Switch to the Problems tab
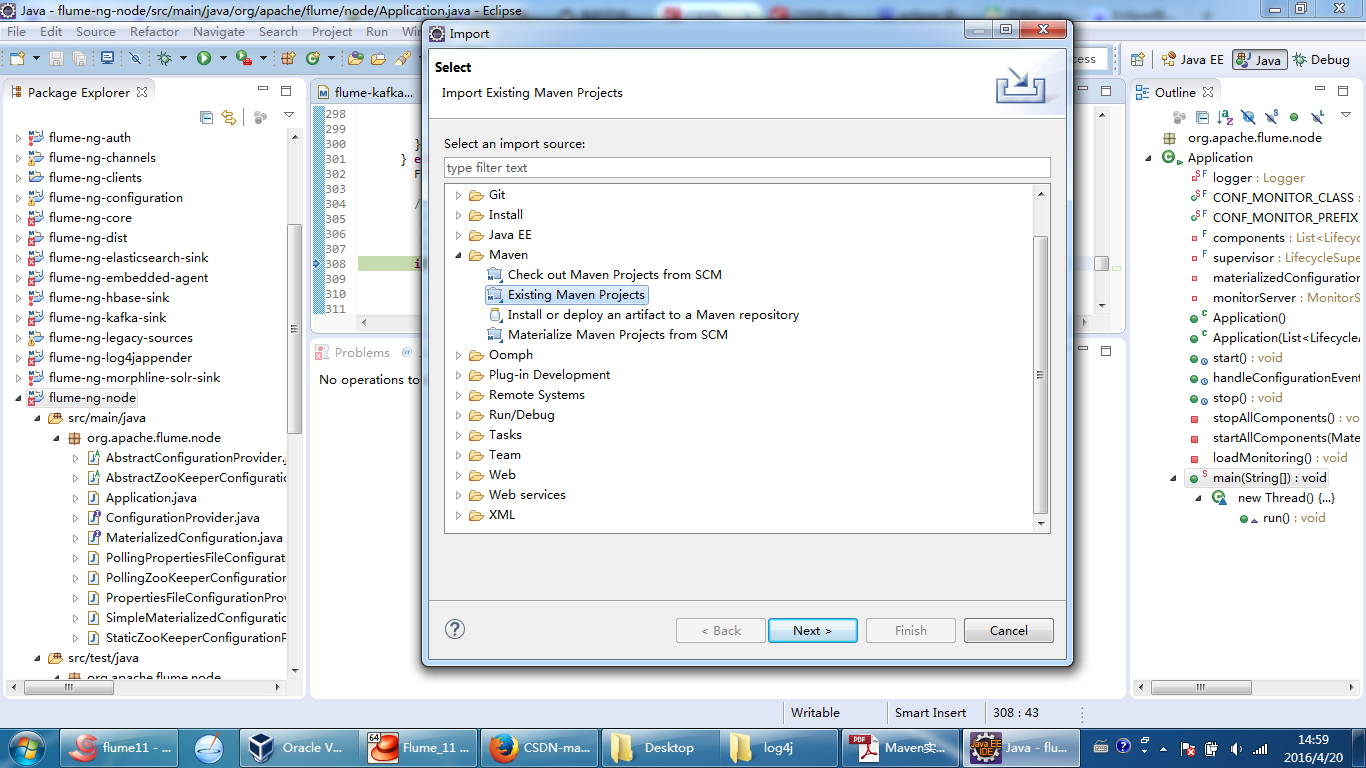 [353, 352]
